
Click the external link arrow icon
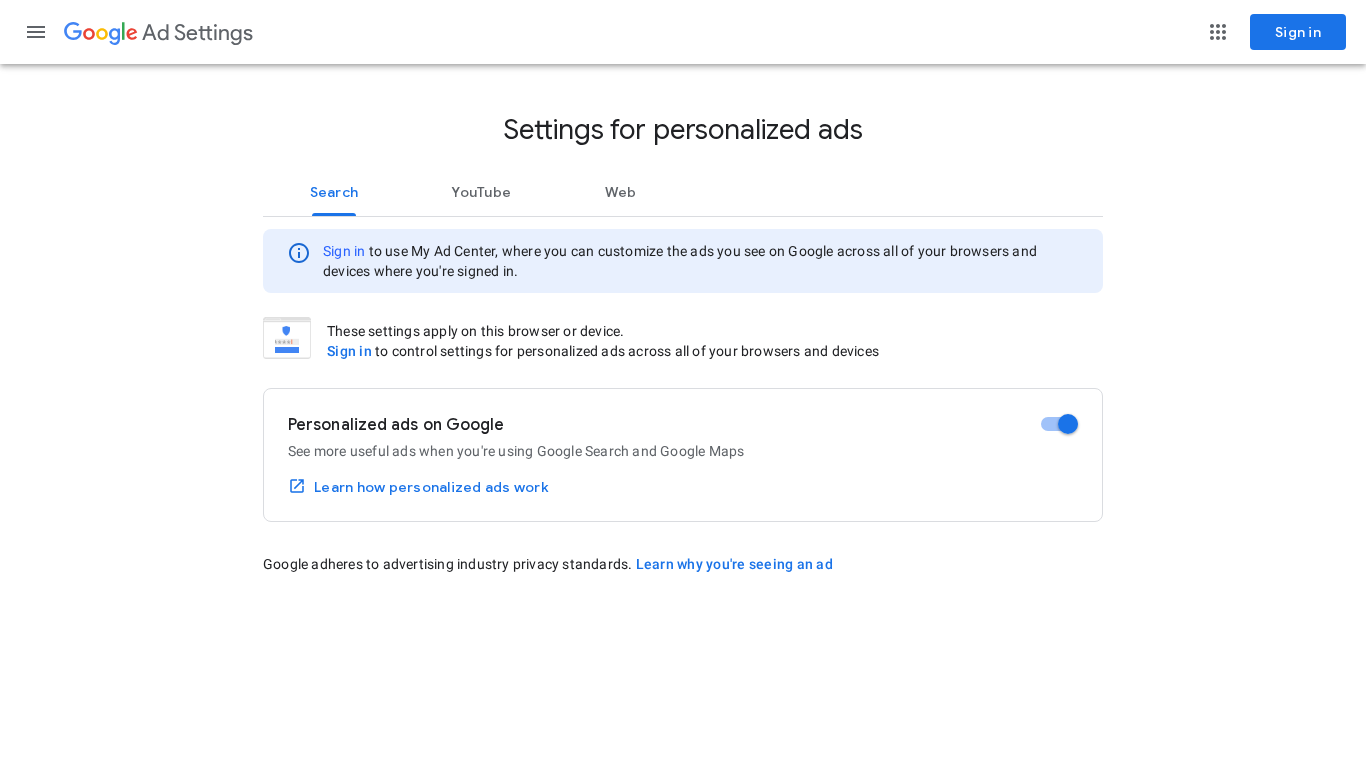297,486
